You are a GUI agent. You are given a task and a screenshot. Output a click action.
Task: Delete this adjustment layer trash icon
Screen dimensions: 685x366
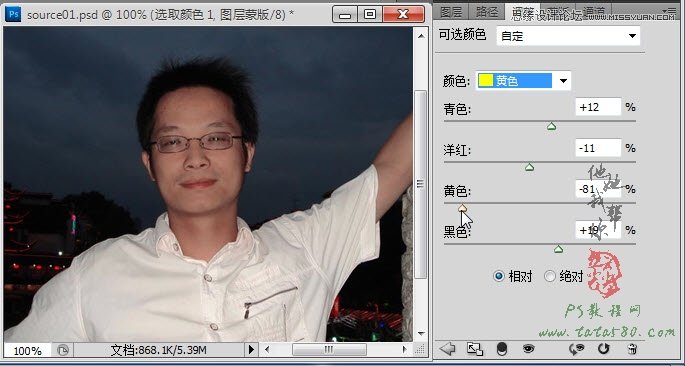point(632,349)
